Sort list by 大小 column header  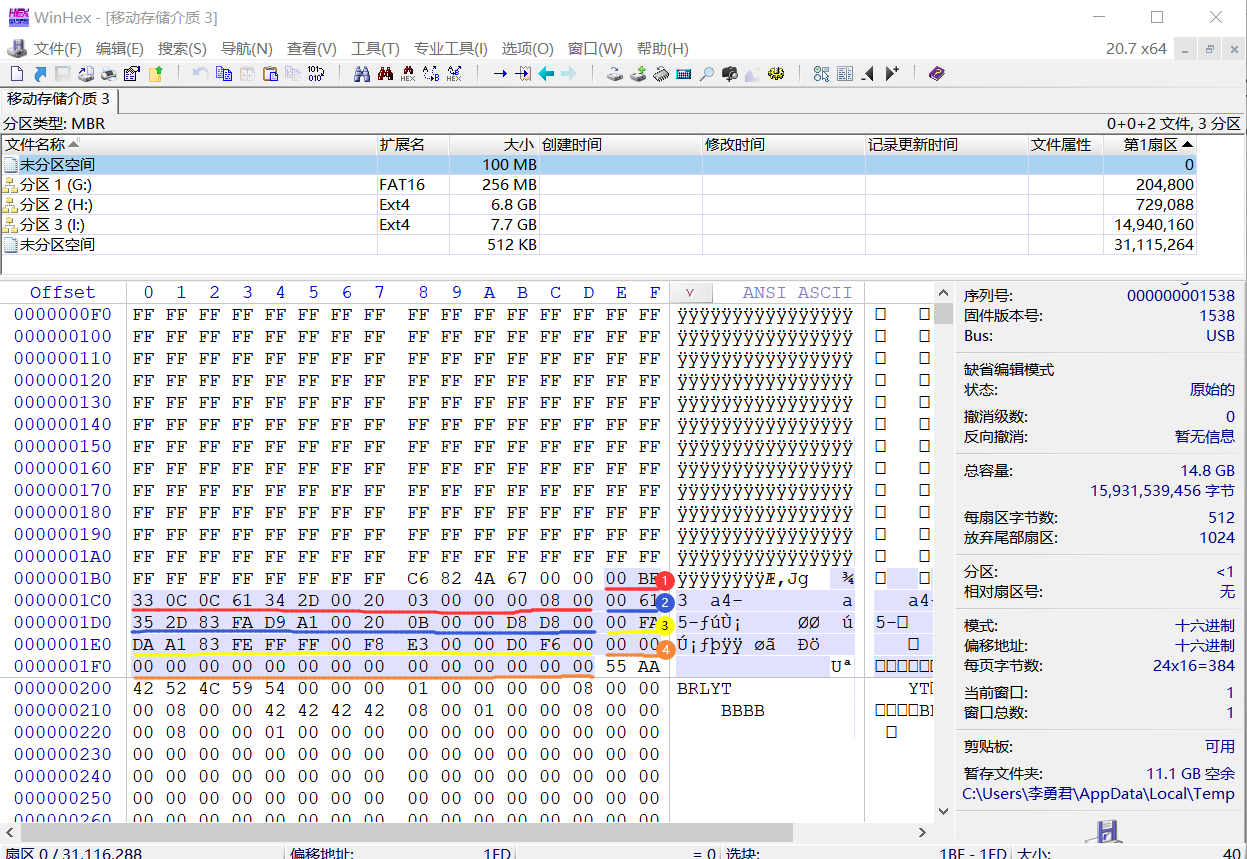(494, 145)
